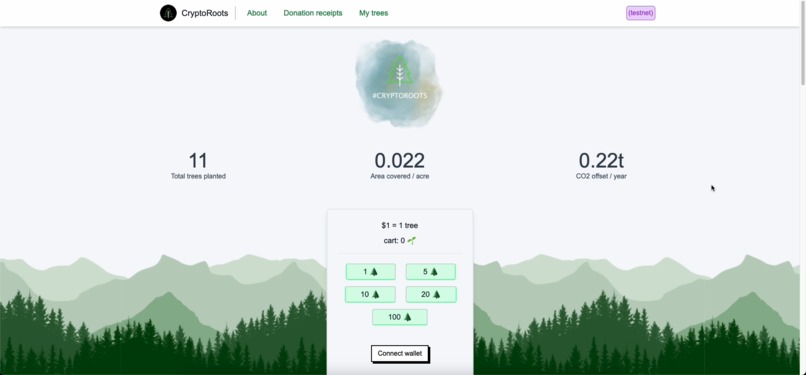This screenshot has width=806, height=375.
Task: Go to the About page
Action: click(257, 13)
